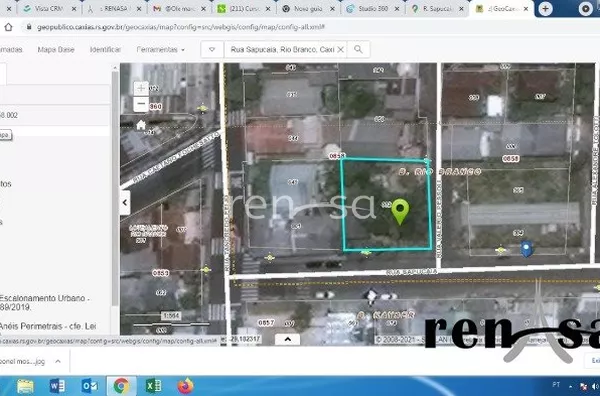The width and height of the screenshot is (600, 396).
Task: Open the Identificar tool
Action: pyautogui.click(x=105, y=49)
